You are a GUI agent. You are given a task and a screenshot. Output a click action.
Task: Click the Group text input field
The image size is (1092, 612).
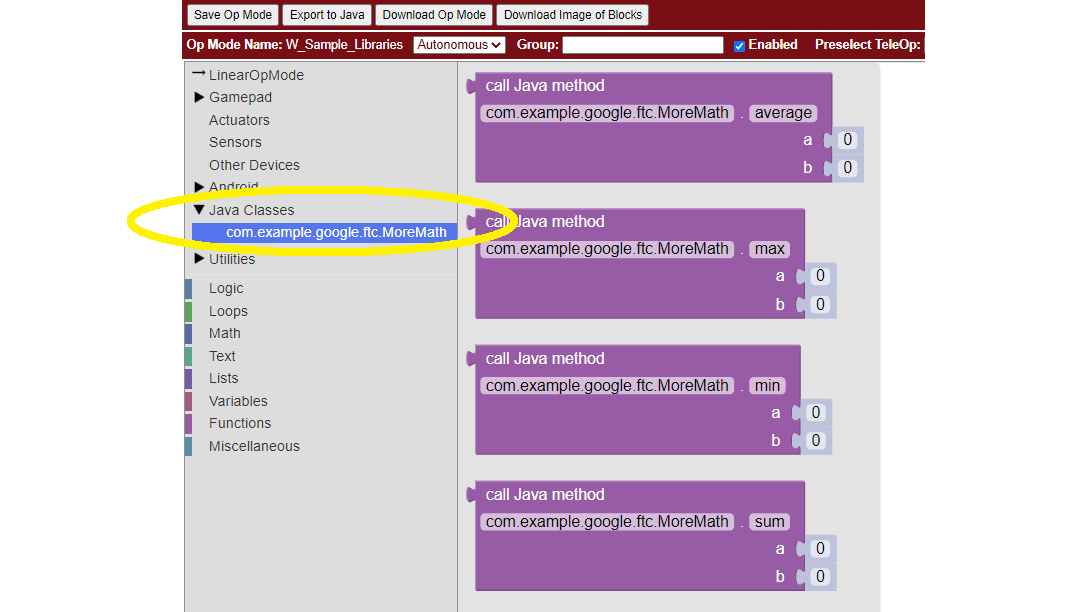[x=642, y=45]
